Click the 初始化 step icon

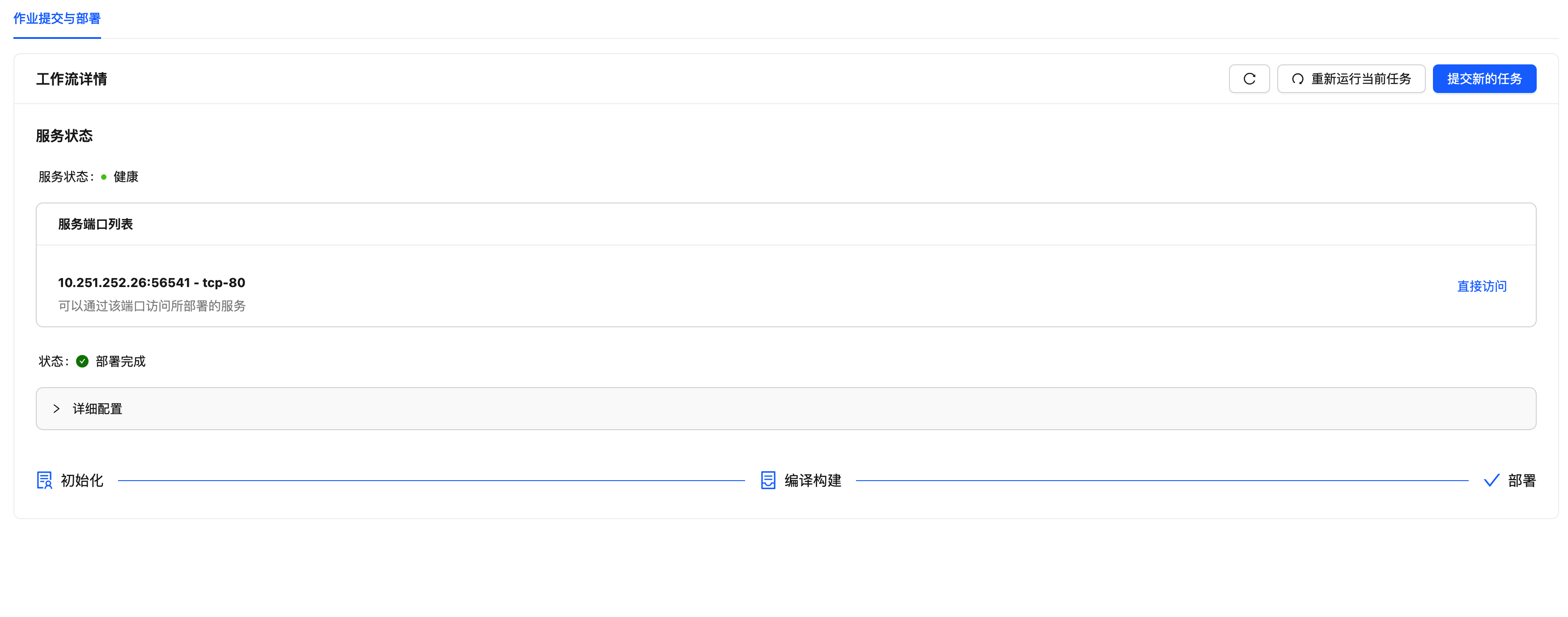(x=44, y=480)
